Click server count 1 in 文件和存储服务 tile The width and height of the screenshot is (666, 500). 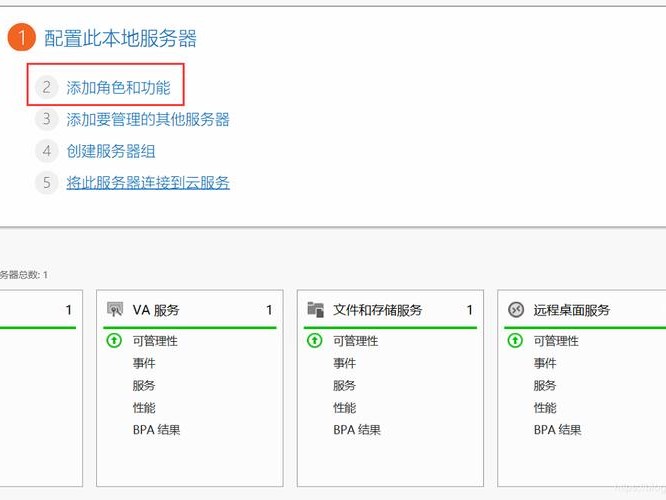click(469, 310)
